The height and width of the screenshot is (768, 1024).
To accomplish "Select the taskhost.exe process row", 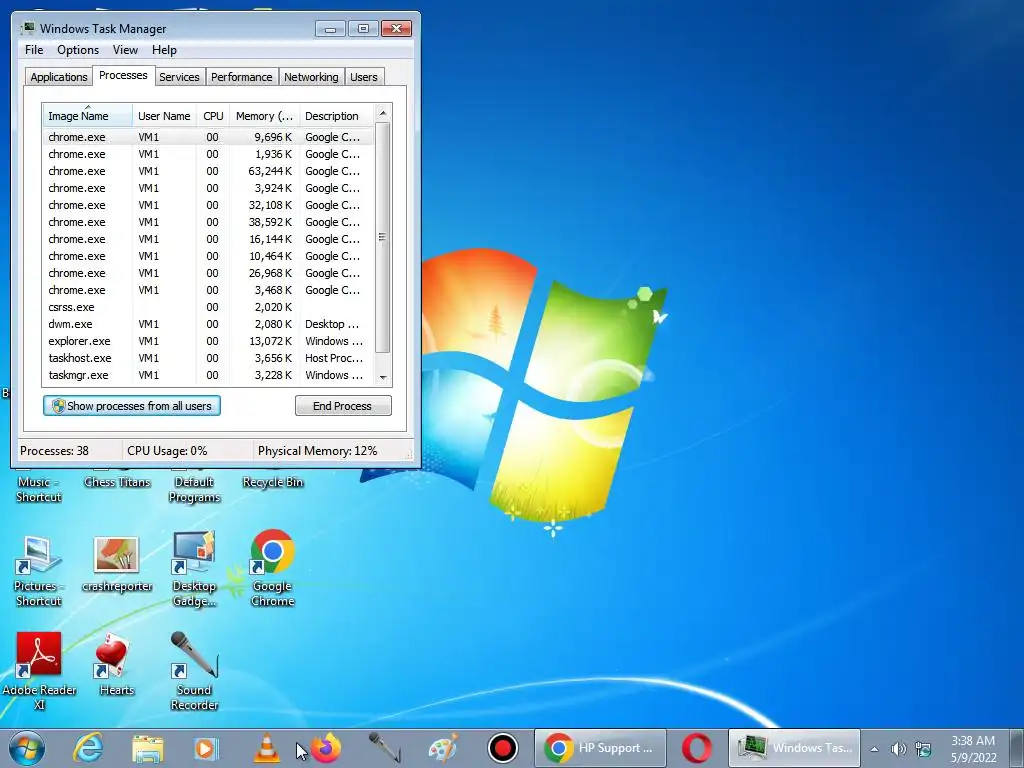I will click(x=208, y=358).
